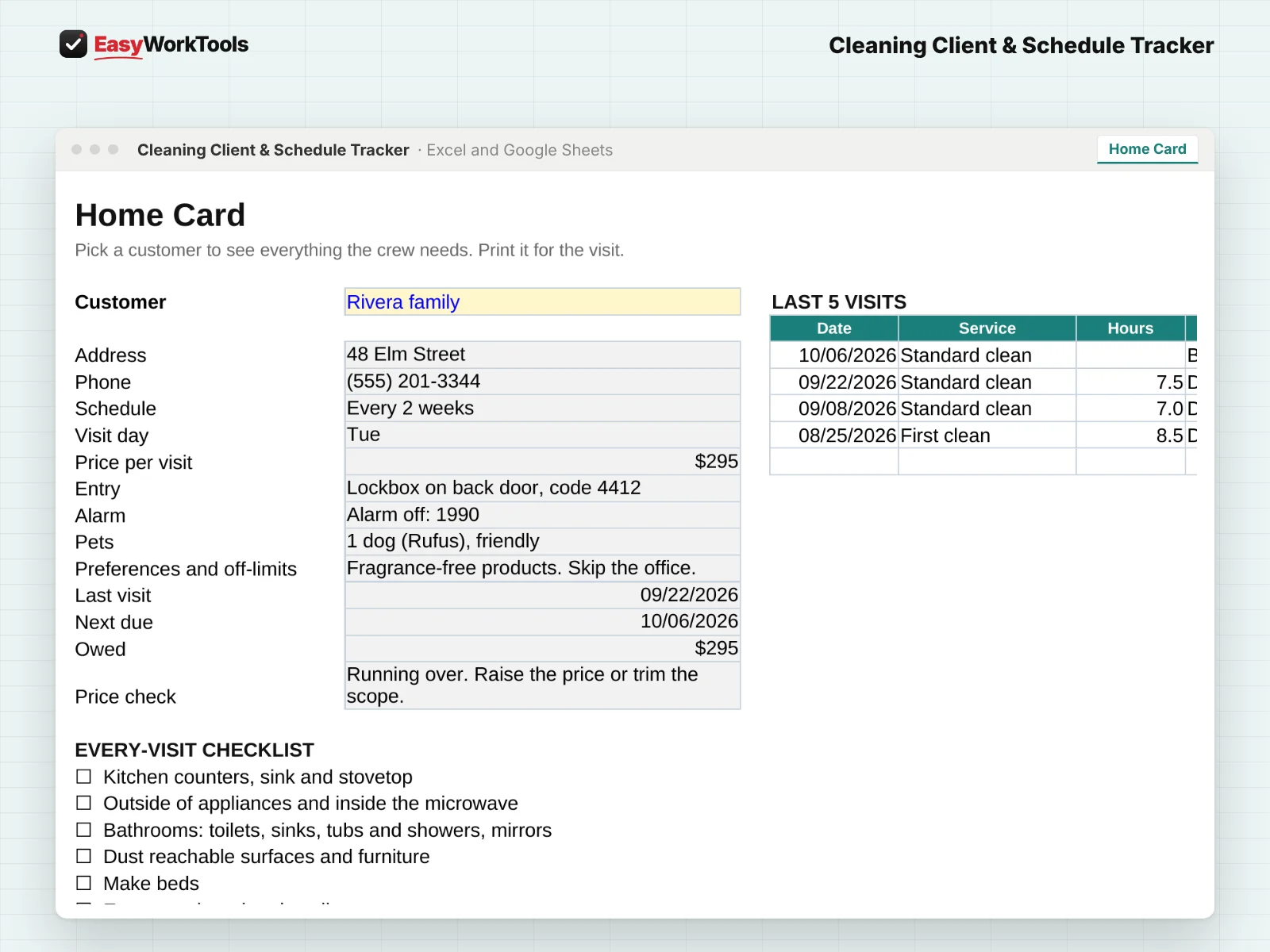The height and width of the screenshot is (952, 1270).
Task: Click the LAST 5 VISITS heading
Action: point(839,302)
